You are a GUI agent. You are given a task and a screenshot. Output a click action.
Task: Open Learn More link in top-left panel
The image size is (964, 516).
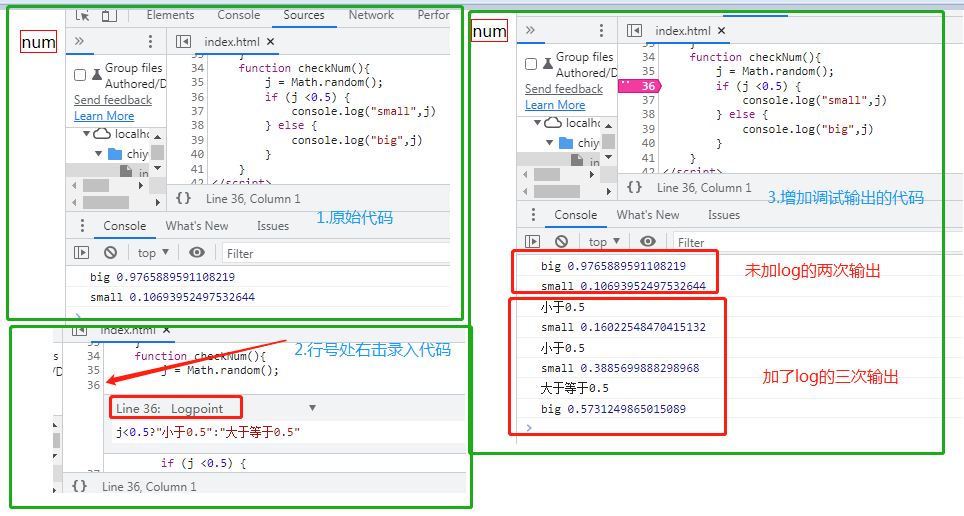pos(104,116)
